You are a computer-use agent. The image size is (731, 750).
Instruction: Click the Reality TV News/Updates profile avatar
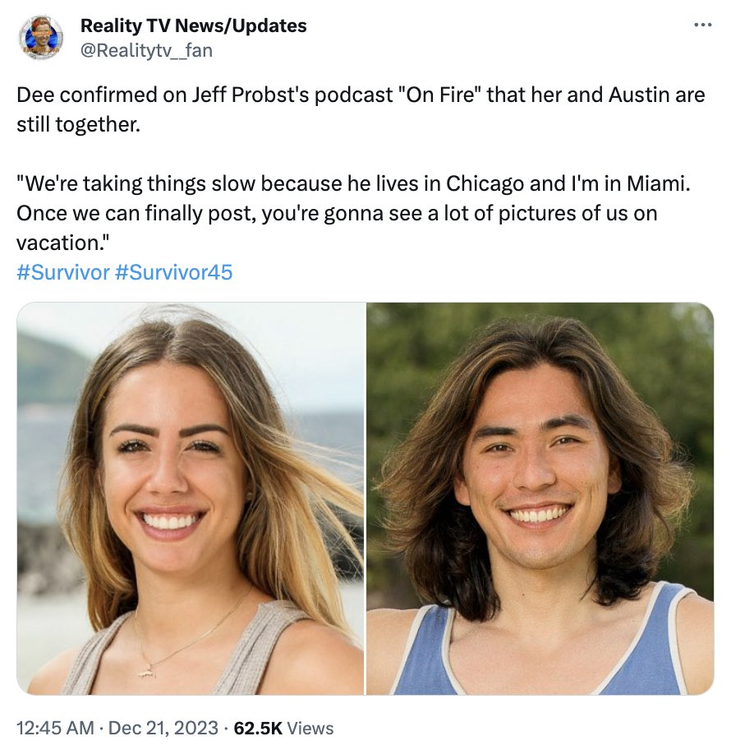coord(41,37)
